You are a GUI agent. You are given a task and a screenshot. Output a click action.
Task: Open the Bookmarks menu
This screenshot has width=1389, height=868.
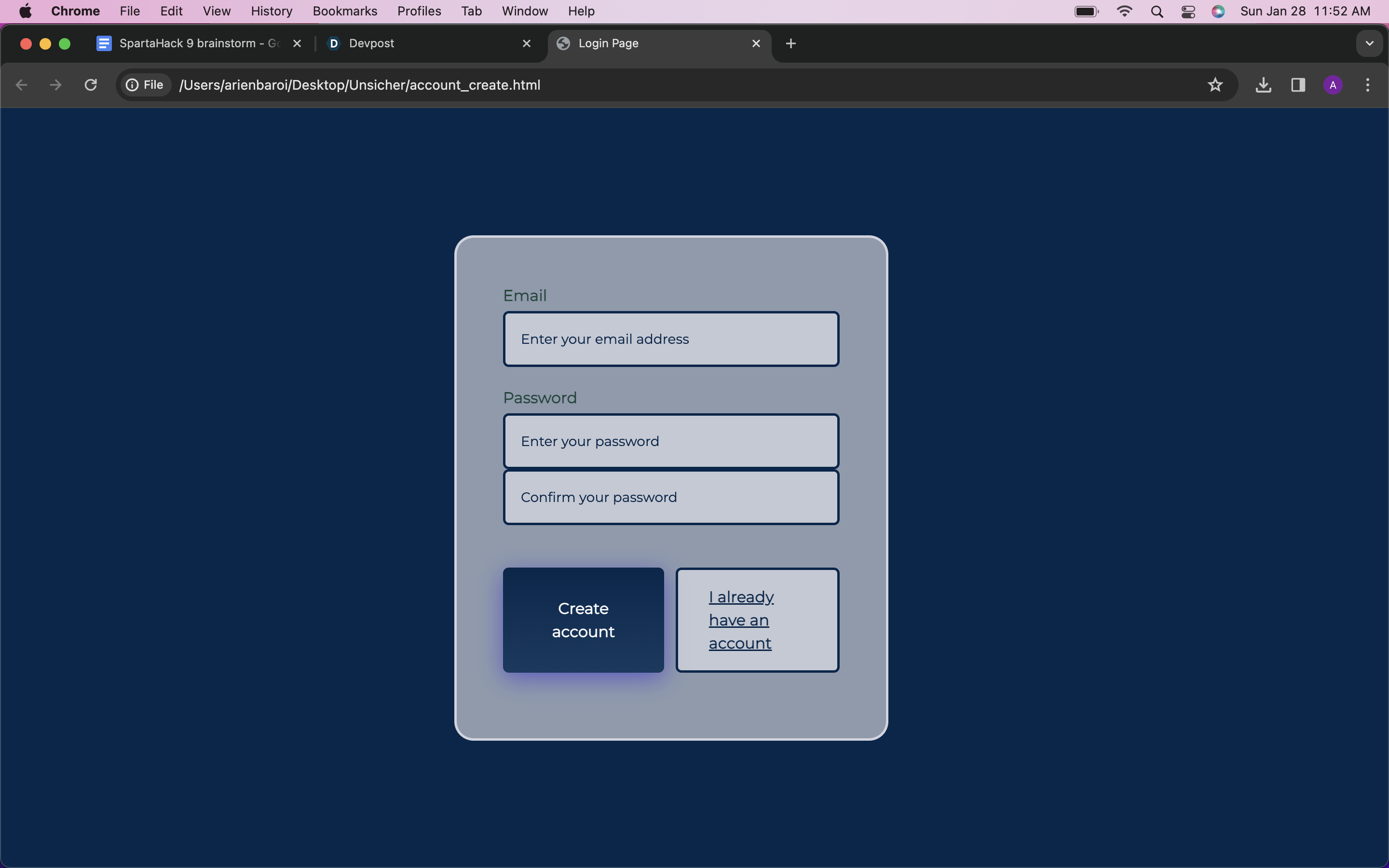click(x=344, y=12)
